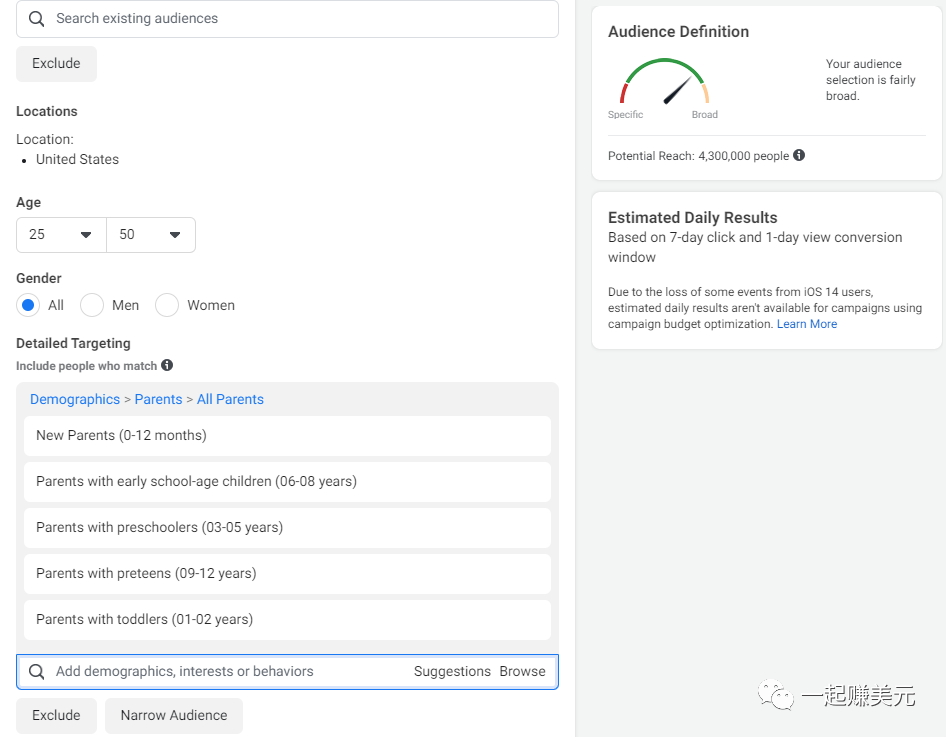Follow the Learn More link
The image size is (946, 737).
click(x=807, y=324)
